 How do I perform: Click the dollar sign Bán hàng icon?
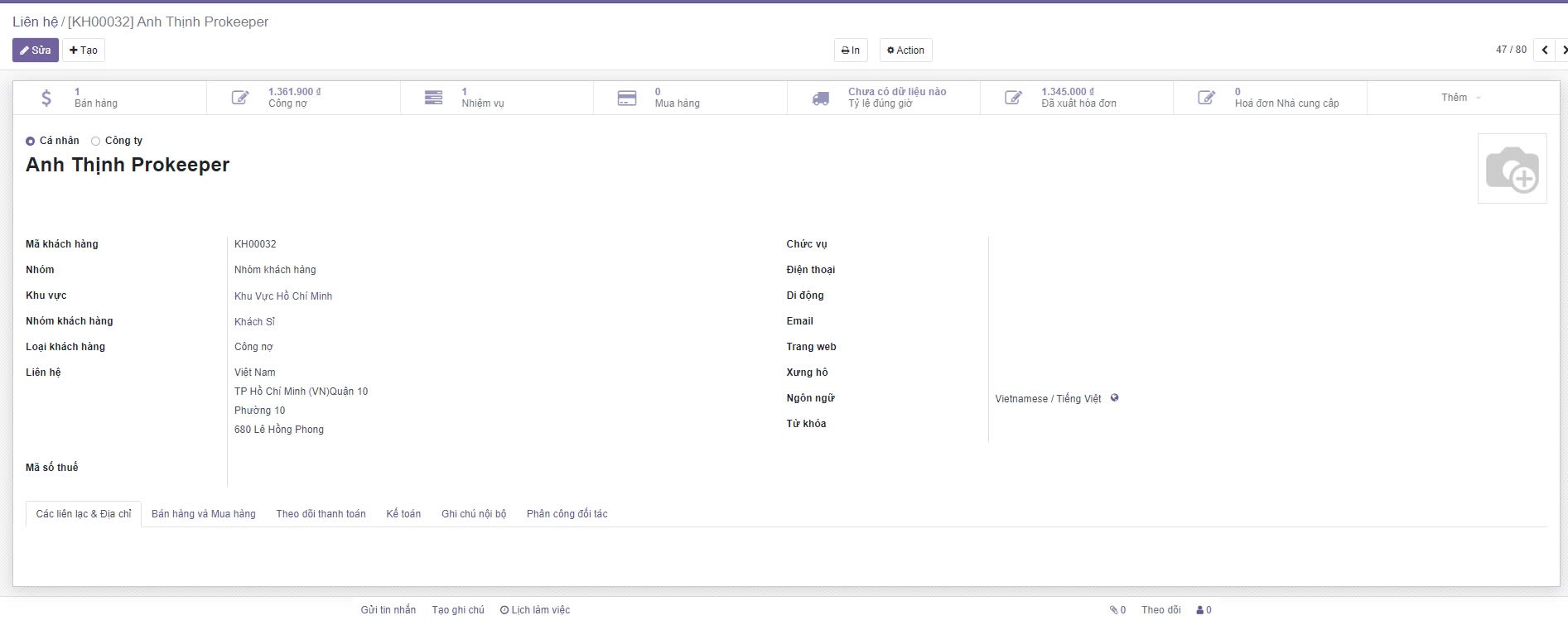[x=46, y=98]
